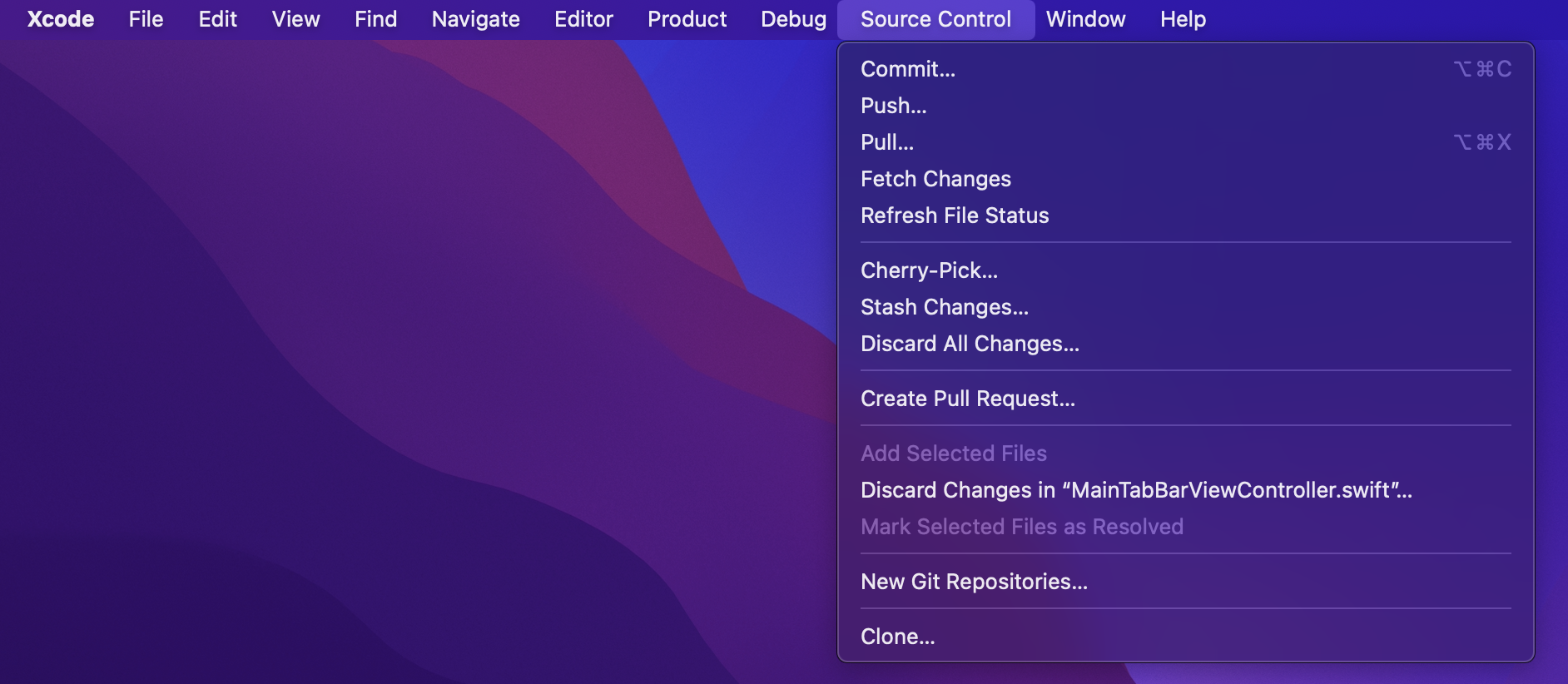1568x684 pixels.
Task: Select Cherry-Pick... menu entry
Action: coord(1185,270)
